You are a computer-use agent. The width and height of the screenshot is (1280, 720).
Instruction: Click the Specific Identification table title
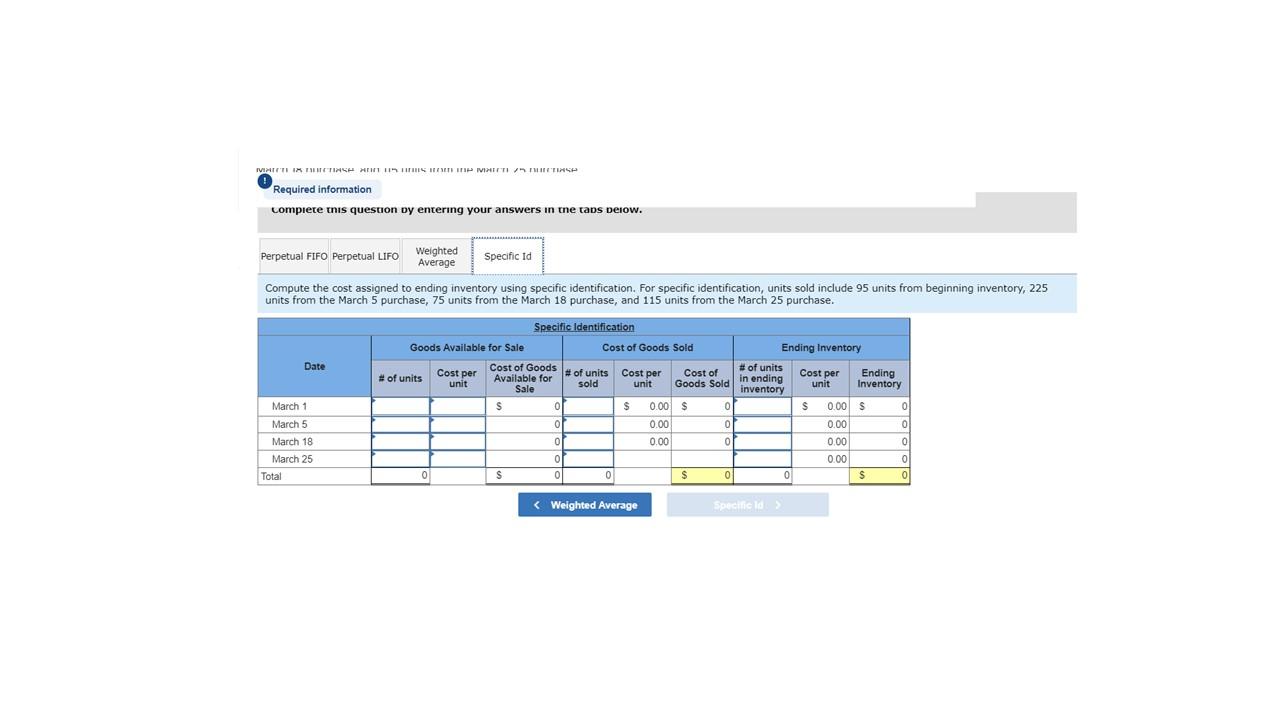584,327
